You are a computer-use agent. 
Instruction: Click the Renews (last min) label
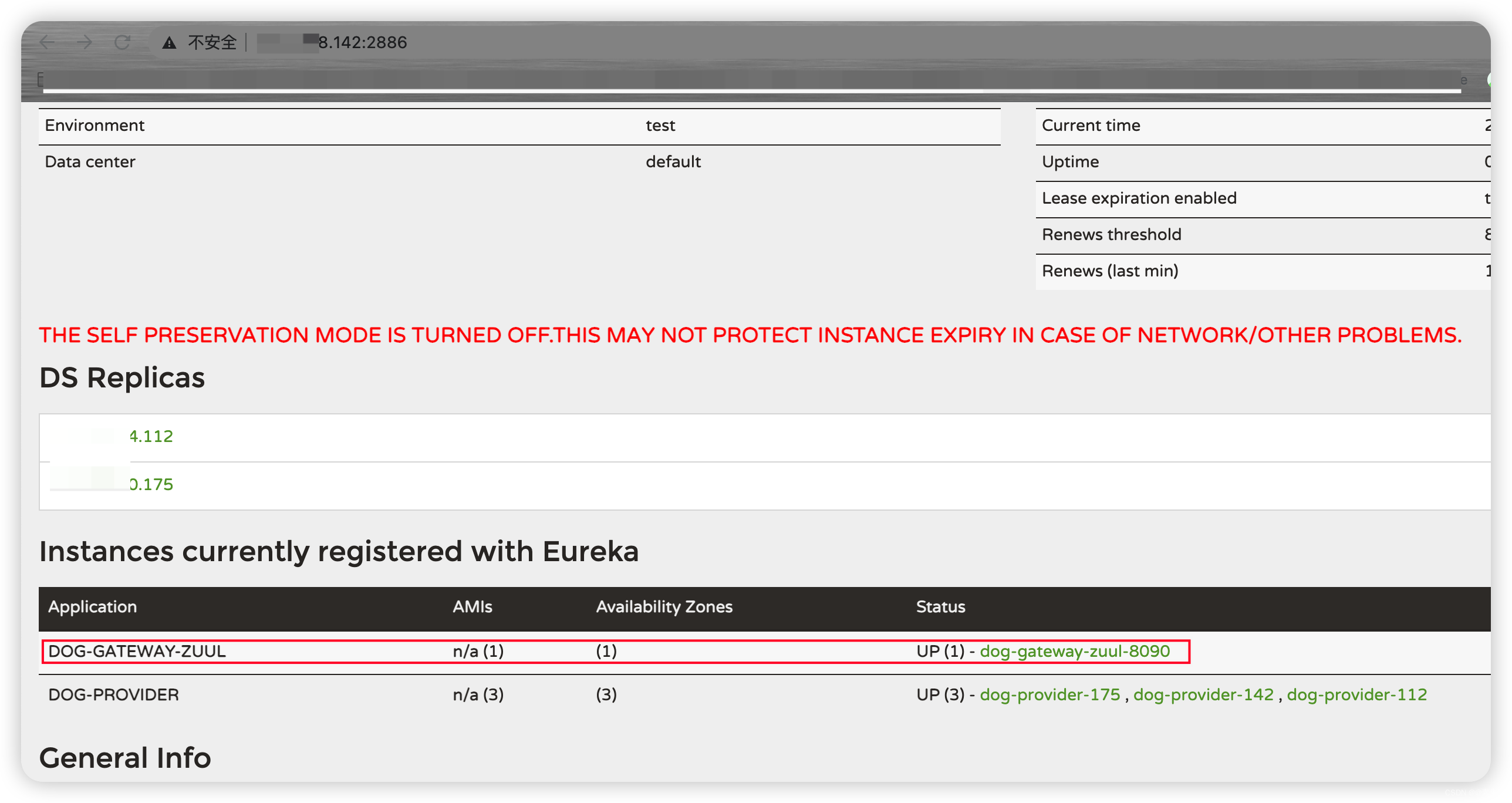pyautogui.click(x=1109, y=271)
